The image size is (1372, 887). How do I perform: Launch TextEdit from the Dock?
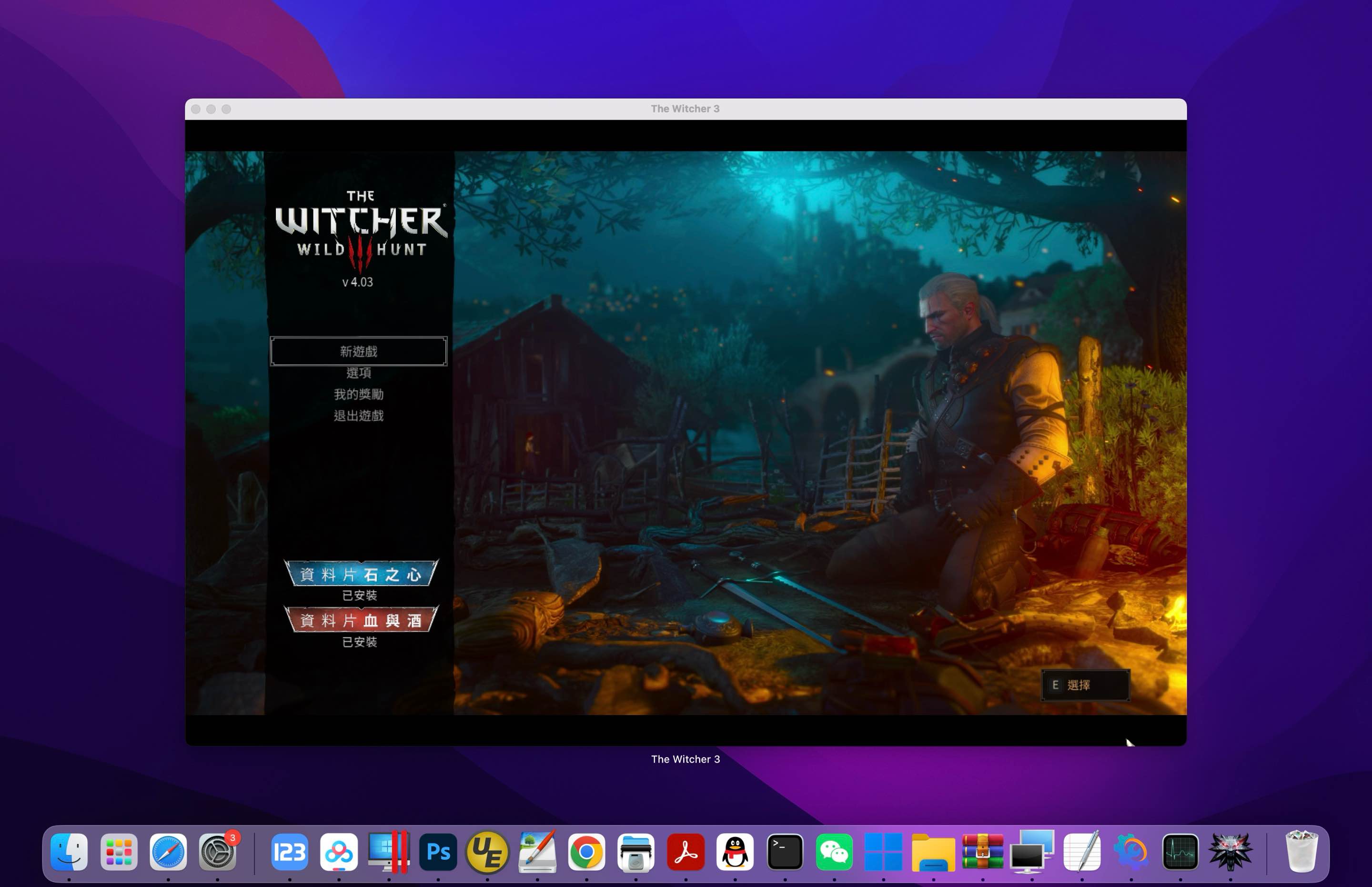click(x=1082, y=851)
